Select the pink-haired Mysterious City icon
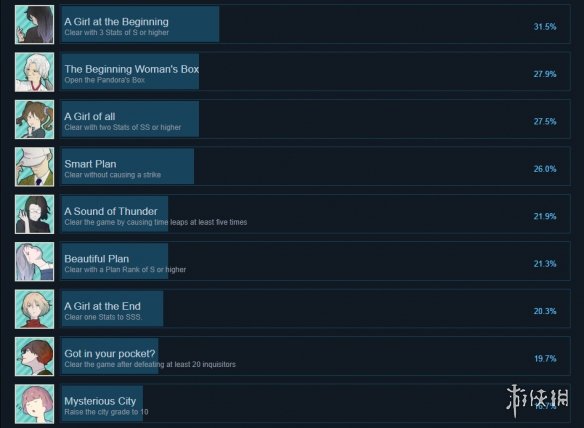584x428 pixels. click(34, 404)
